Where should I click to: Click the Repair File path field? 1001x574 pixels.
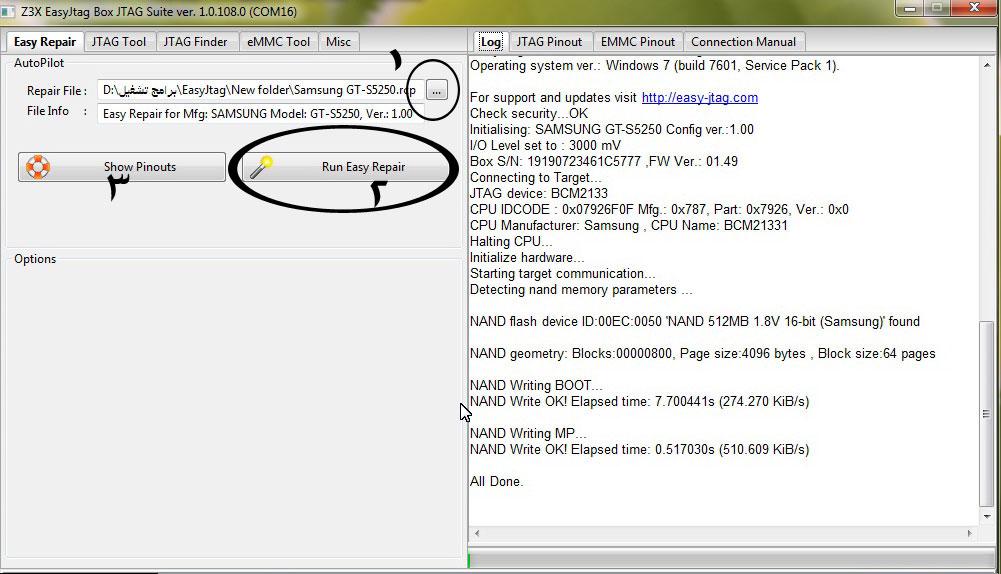[260, 90]
